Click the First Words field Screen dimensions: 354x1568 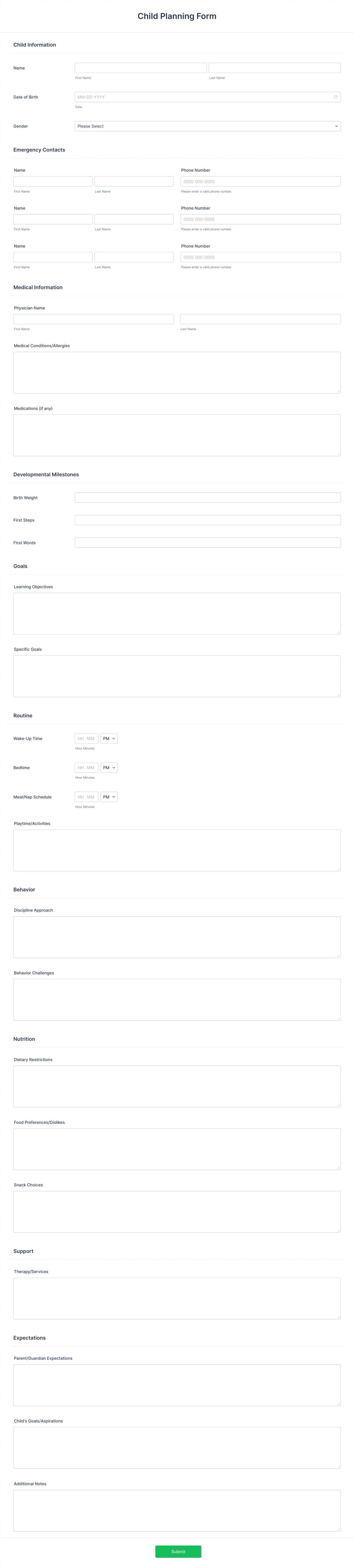click(207, 542)
